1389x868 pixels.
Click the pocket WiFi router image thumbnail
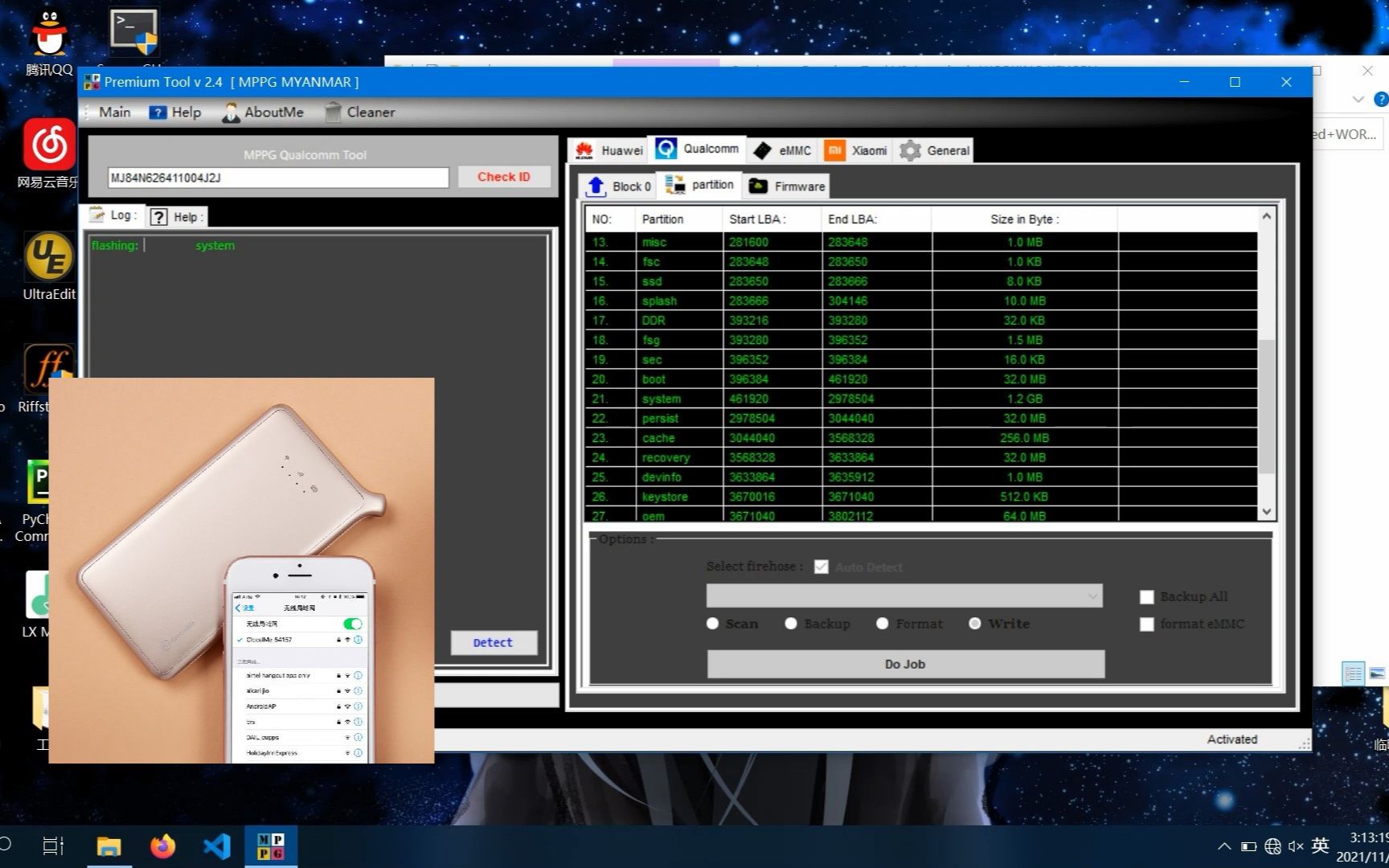pyautogui.click(x=241, y=571)
